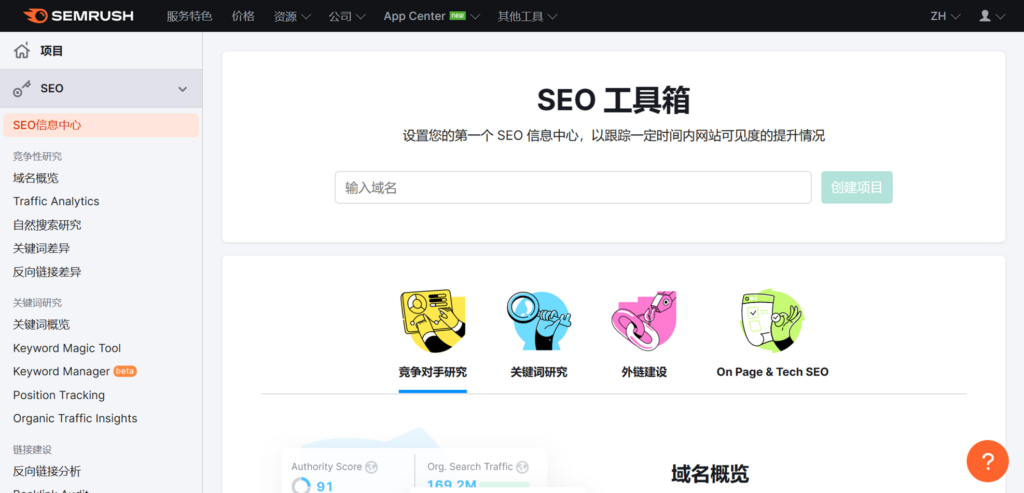Image resolution: width=1024 pixels, height=493 pixels.
Task: Click the Semrush logo
Action: click(x=78, y=16)
